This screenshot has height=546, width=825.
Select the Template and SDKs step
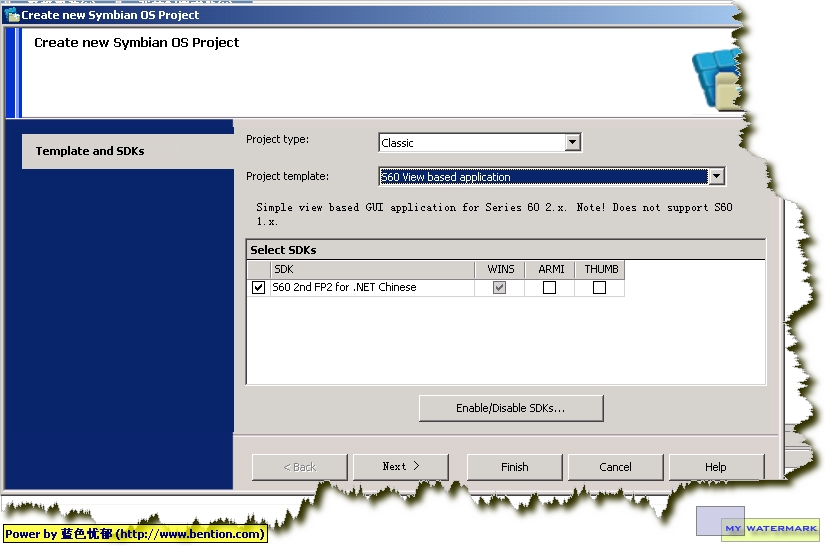pos(128,151)
